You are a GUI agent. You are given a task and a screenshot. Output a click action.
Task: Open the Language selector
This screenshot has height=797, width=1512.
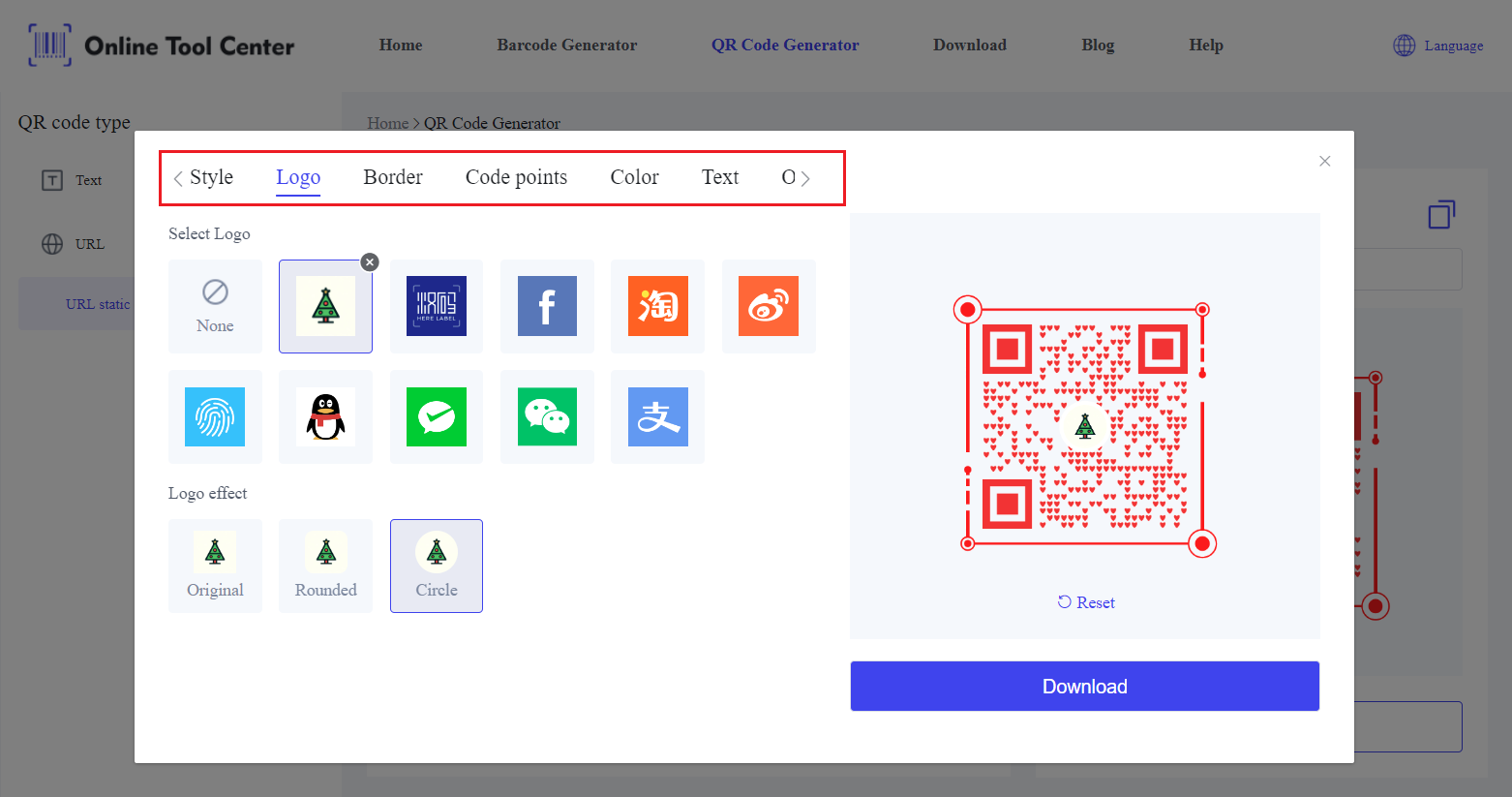point(1437,46)
